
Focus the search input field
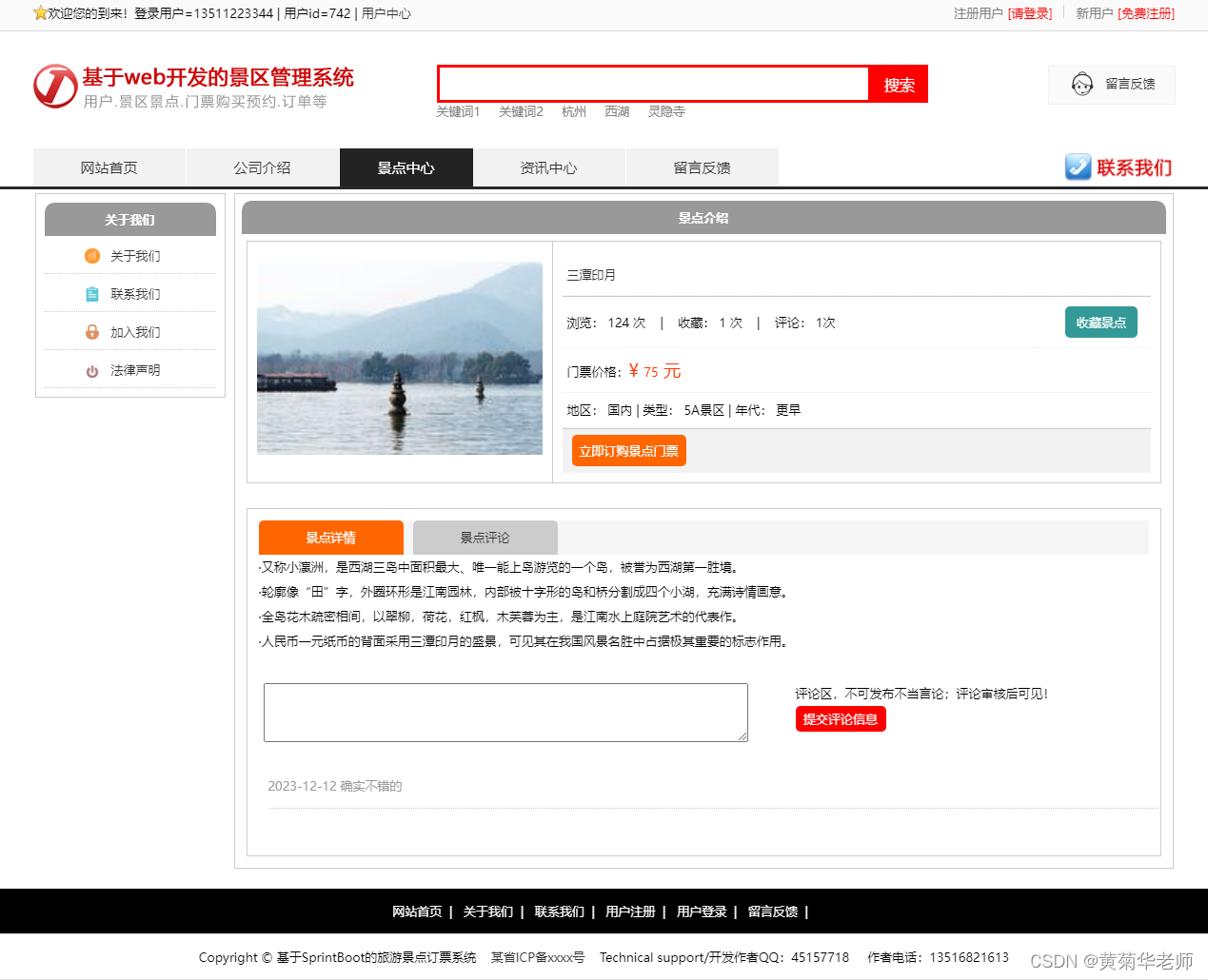click(654, 84)
